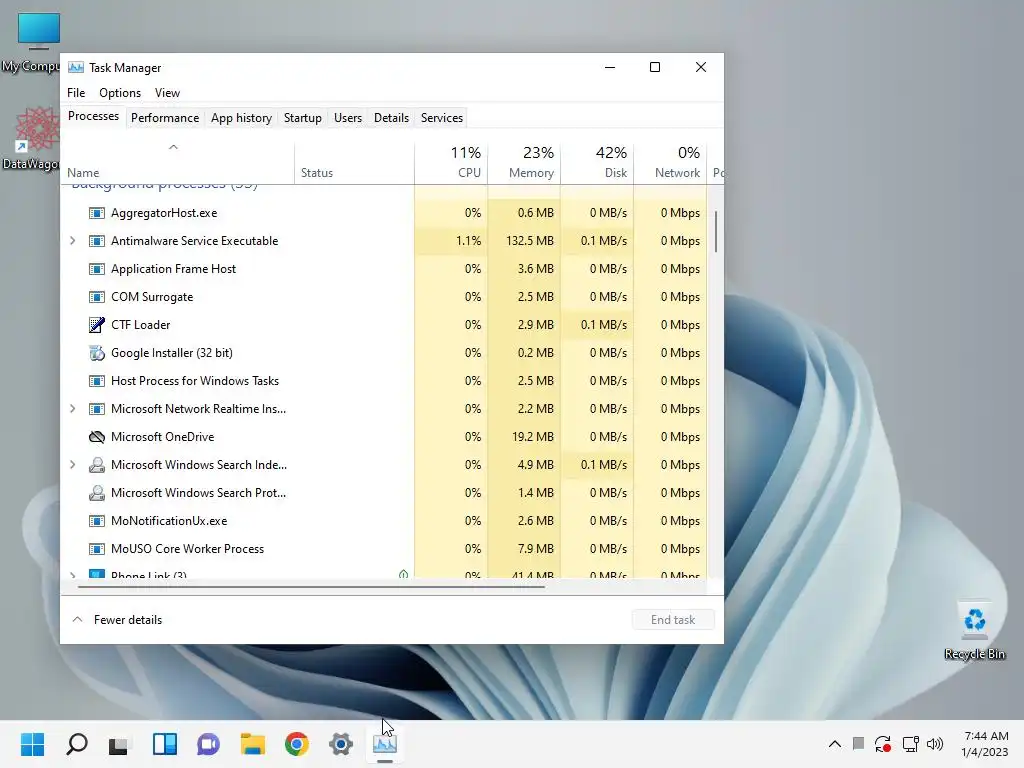This screenshot has width=1024, height=768.
Task: Select the My Computer desktop icon
Action: coord(33,43)
